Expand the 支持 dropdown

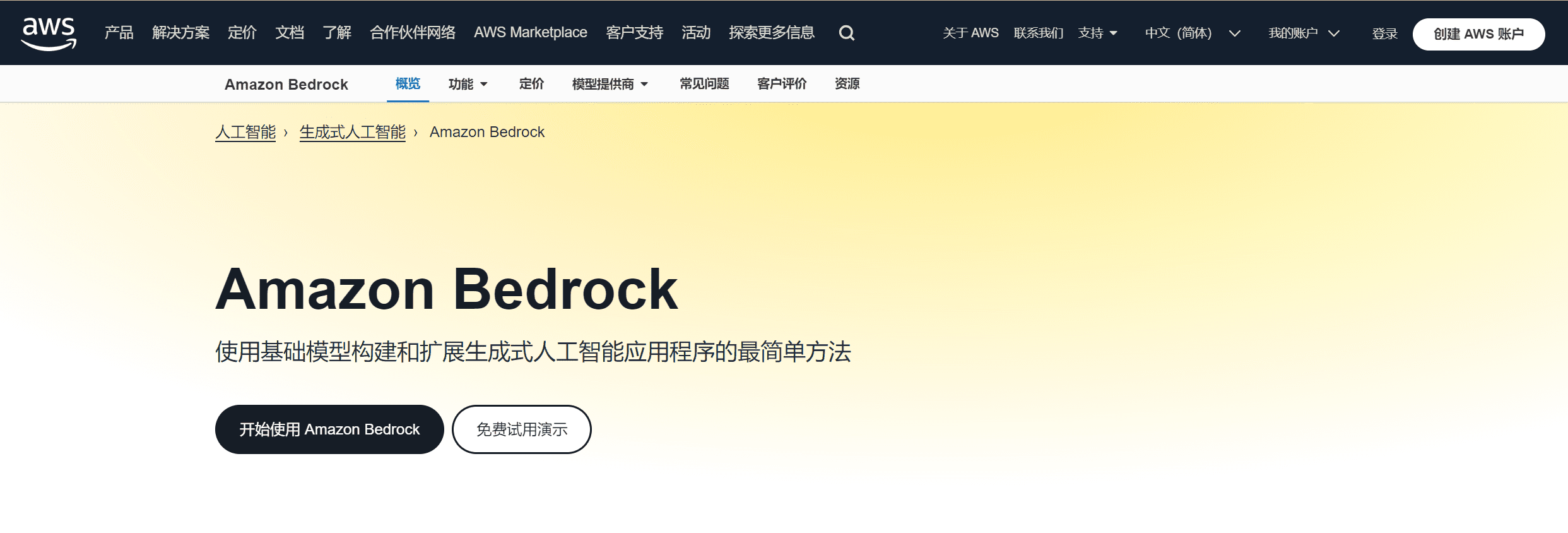pyautogui.click(x=1098, y=33)
